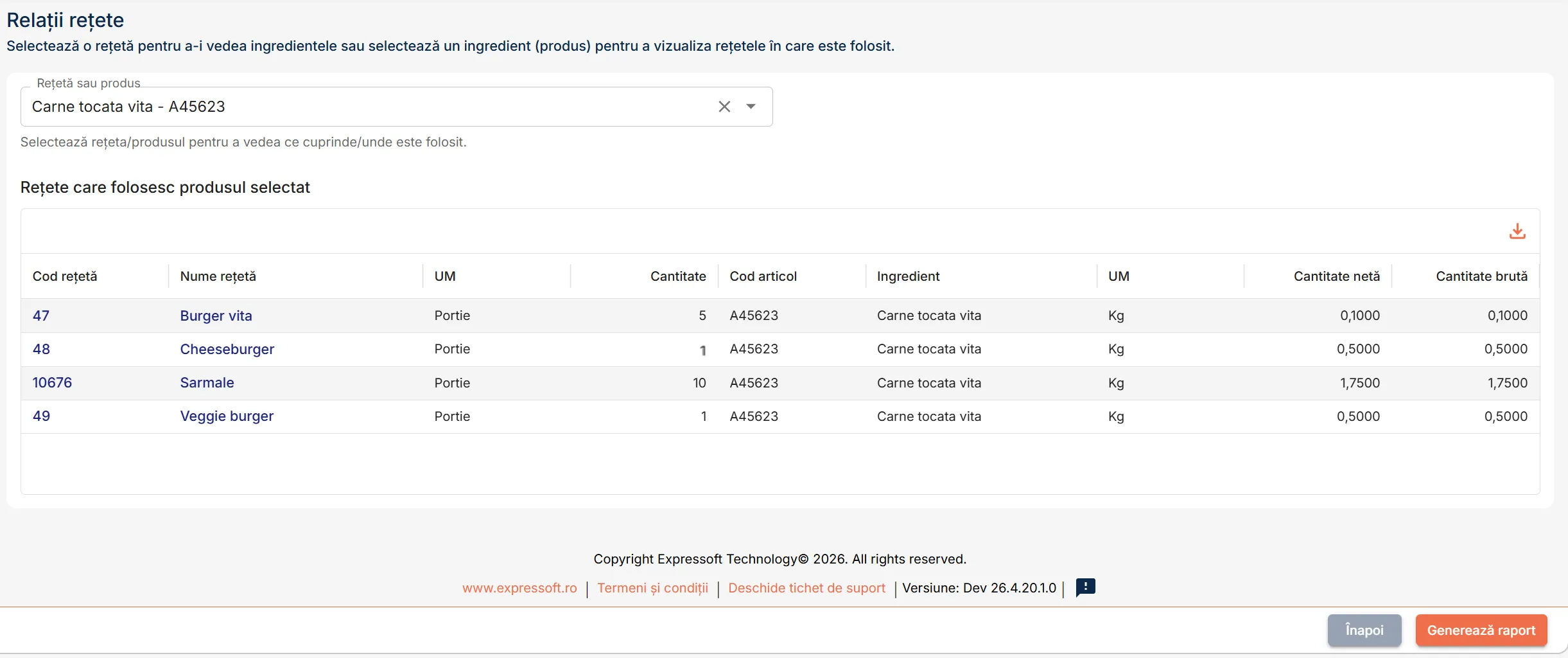Clear the selected product with the X icon
Image resolution: width=1568 pixels, height=658 pixels.
tap(724, 107)
